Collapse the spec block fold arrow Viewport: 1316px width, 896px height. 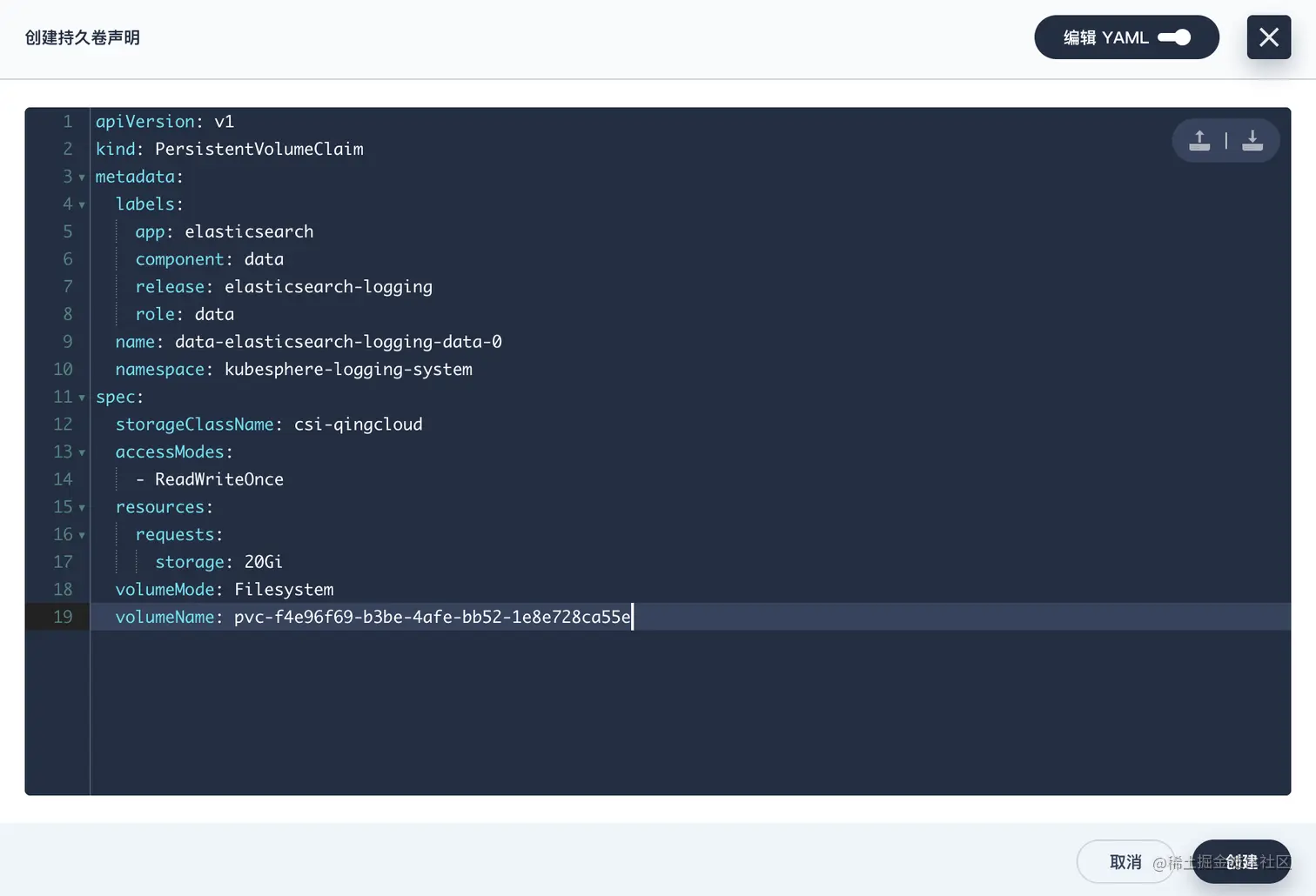(x=82, y=398)
